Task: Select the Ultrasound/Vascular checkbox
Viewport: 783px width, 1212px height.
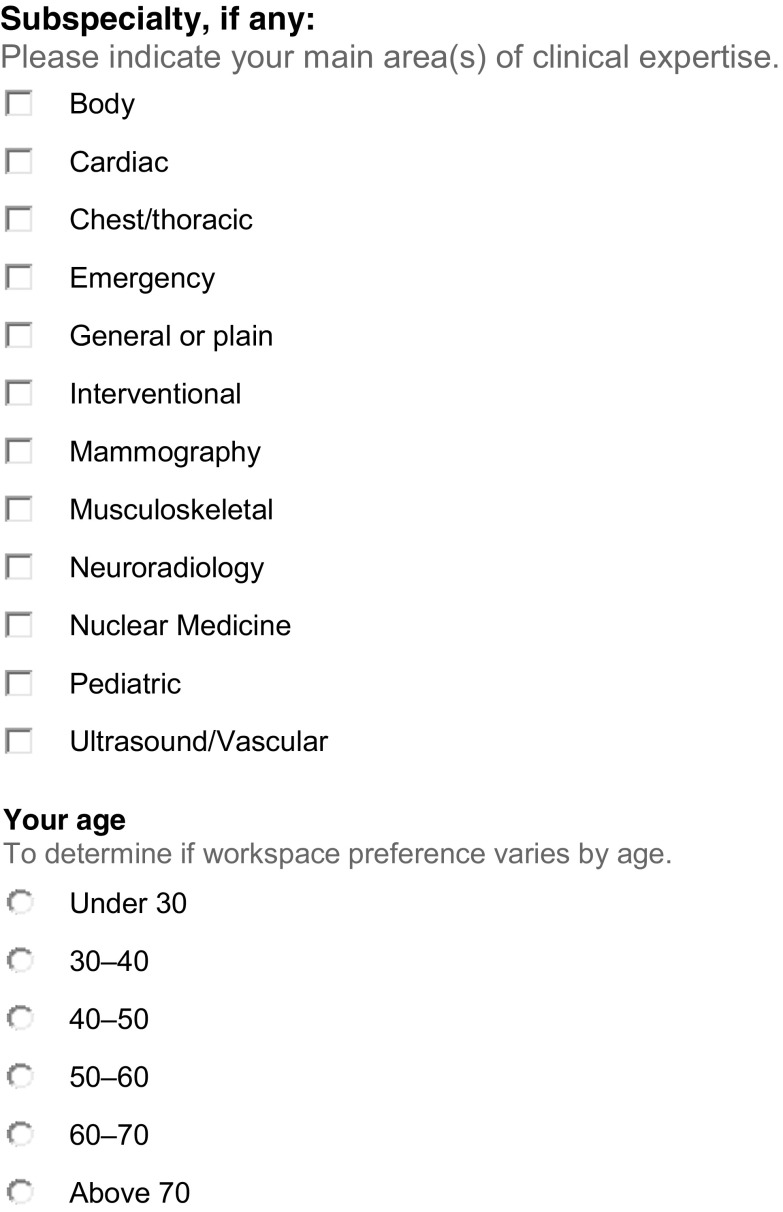Action: click(x=19, y=742)
